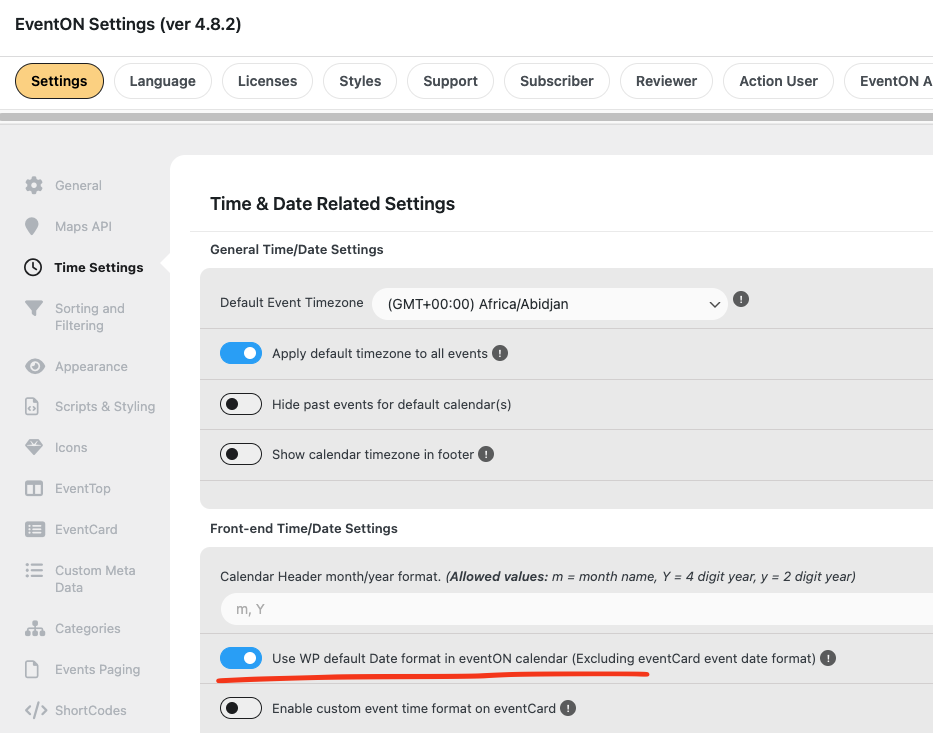This screenshot has height=733, width=933.
Task: Click info icon after Use WP default Date format
Action: tap(828, 658)
